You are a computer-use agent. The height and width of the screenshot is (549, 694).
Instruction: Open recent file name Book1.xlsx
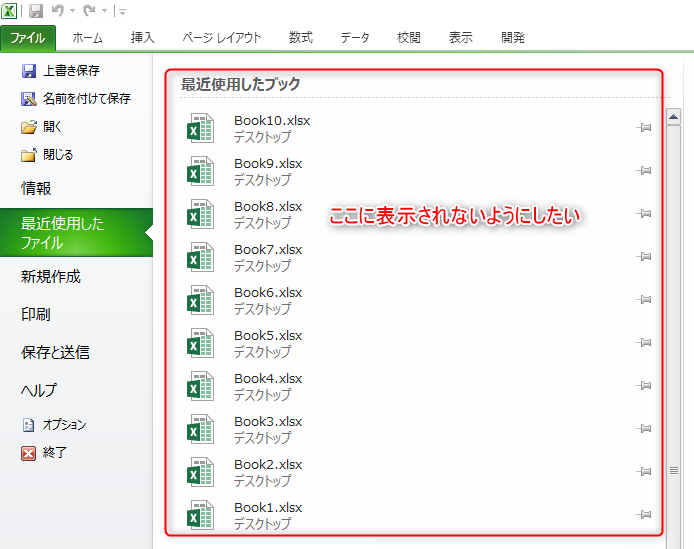coord(268,507)
